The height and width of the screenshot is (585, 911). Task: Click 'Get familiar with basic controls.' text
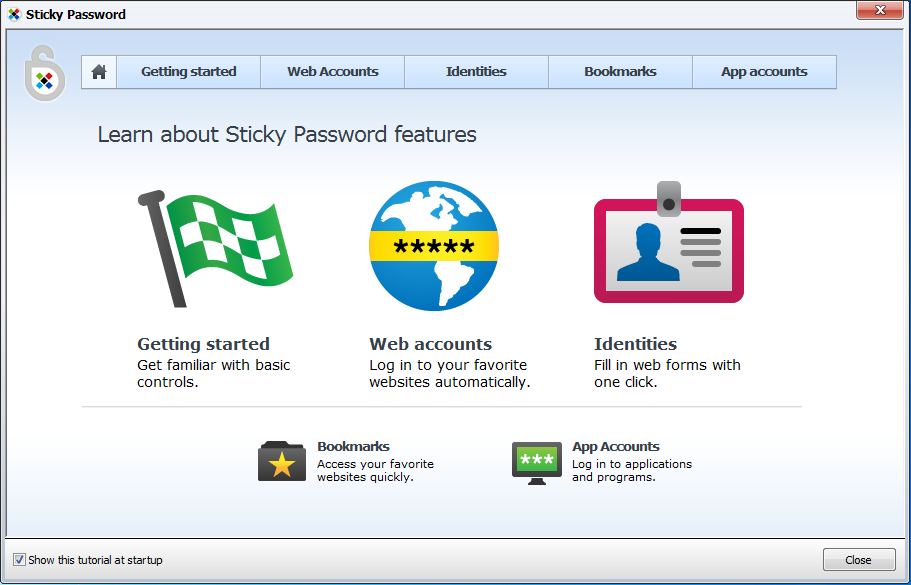(213, 374)
